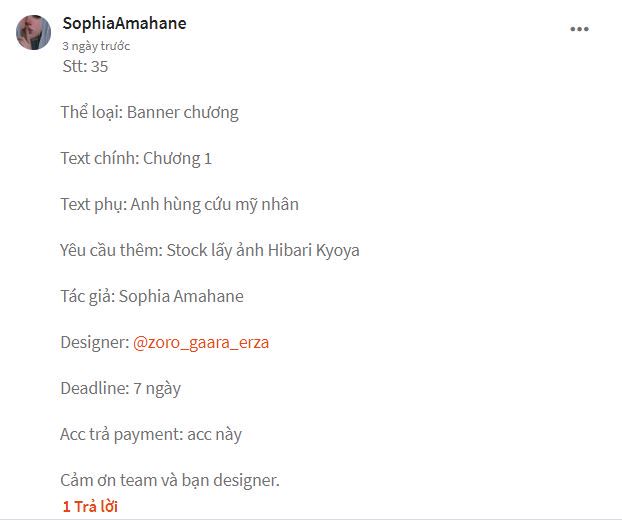Expand the '1 Trả lời' replies
The image size is (622, 520).
90,506
